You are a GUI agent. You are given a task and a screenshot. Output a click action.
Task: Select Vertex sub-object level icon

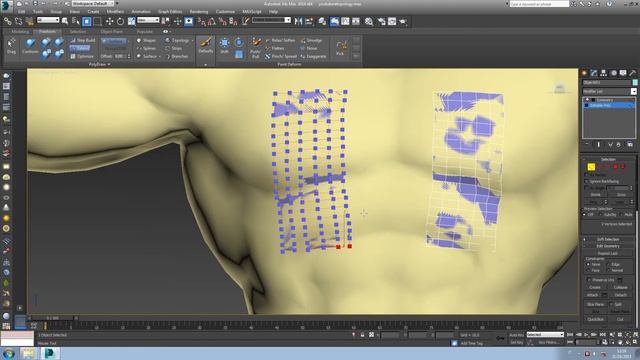coord(591,167)
